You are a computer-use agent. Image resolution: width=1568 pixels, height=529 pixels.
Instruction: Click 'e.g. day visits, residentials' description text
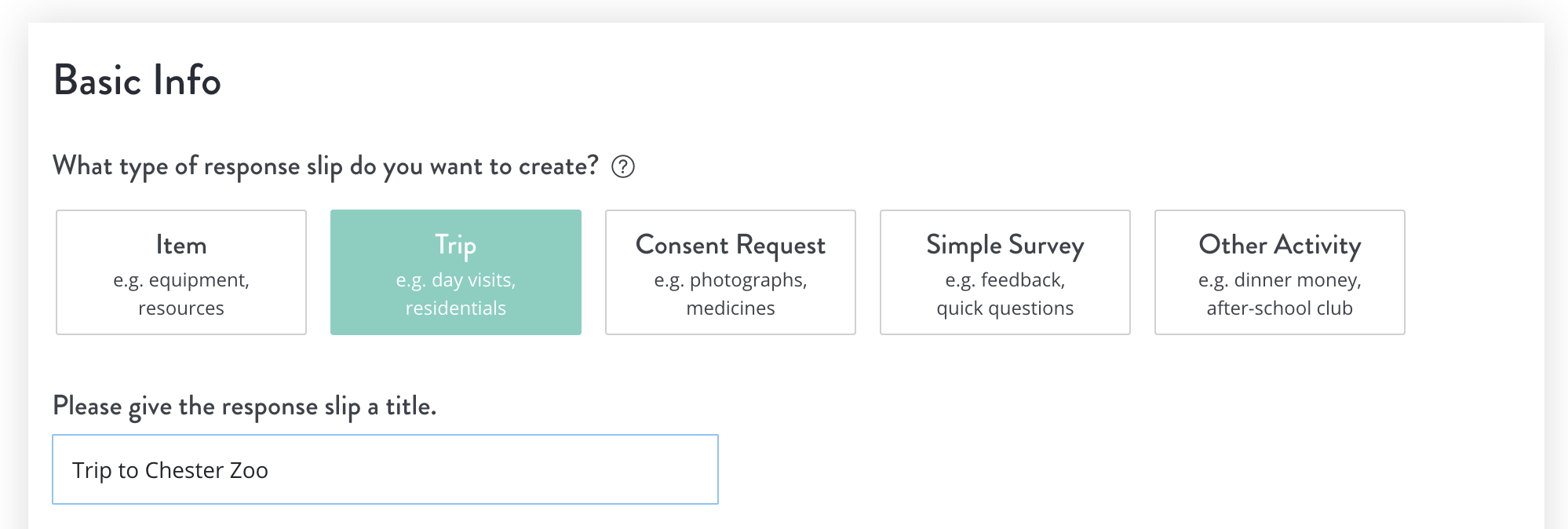tap(456, 294)
